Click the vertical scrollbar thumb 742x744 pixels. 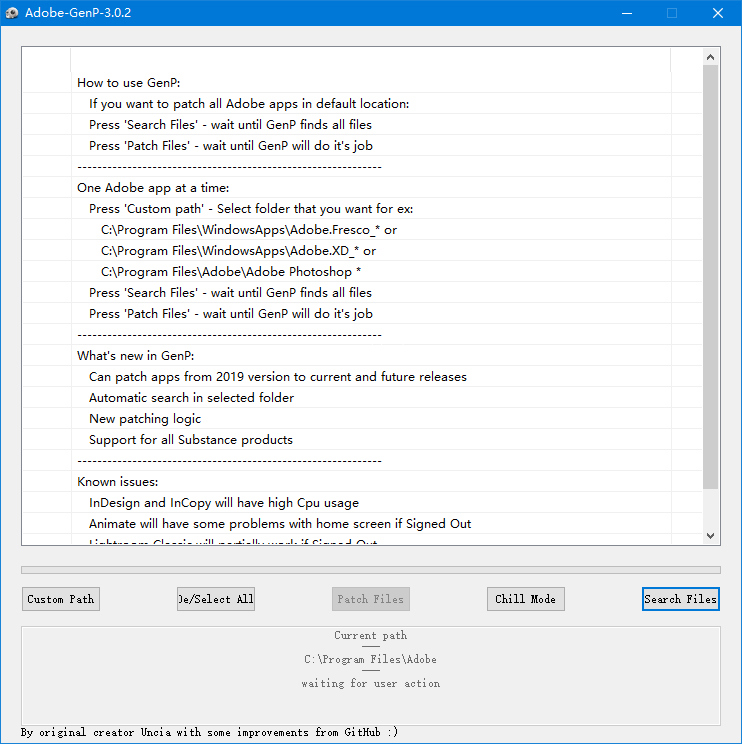[710, 277]
